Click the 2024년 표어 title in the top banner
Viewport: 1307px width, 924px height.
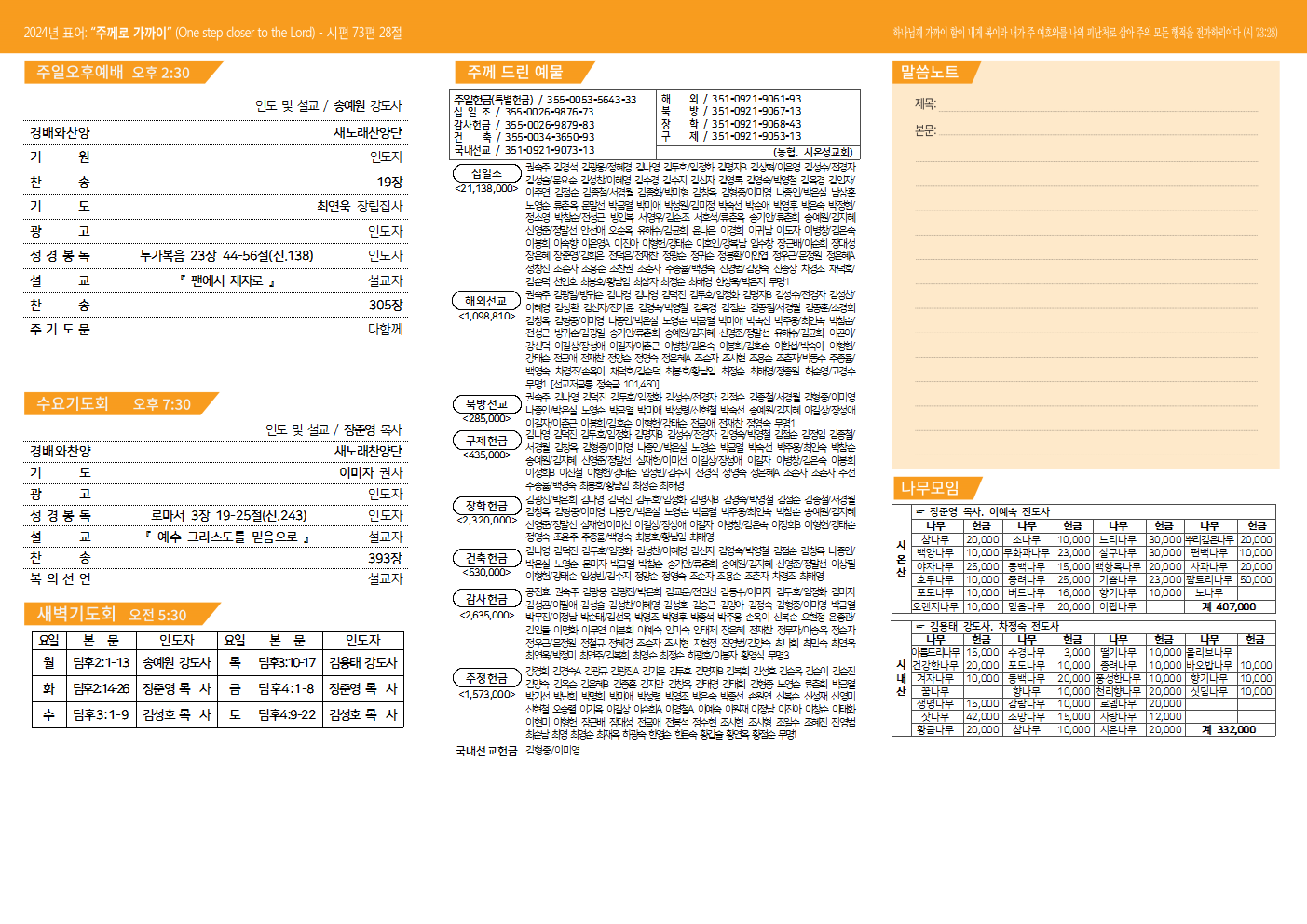click(x=212, y=33)
